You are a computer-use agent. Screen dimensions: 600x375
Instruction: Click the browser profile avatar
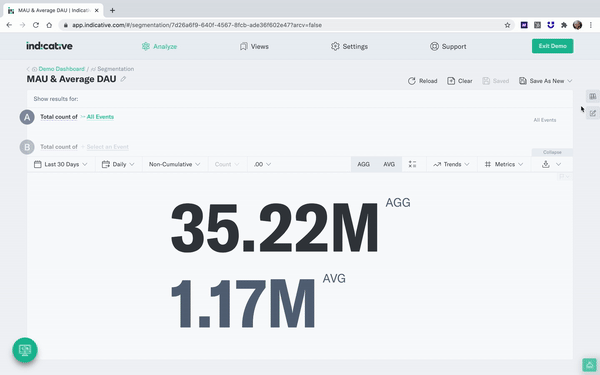pos(577,25)
